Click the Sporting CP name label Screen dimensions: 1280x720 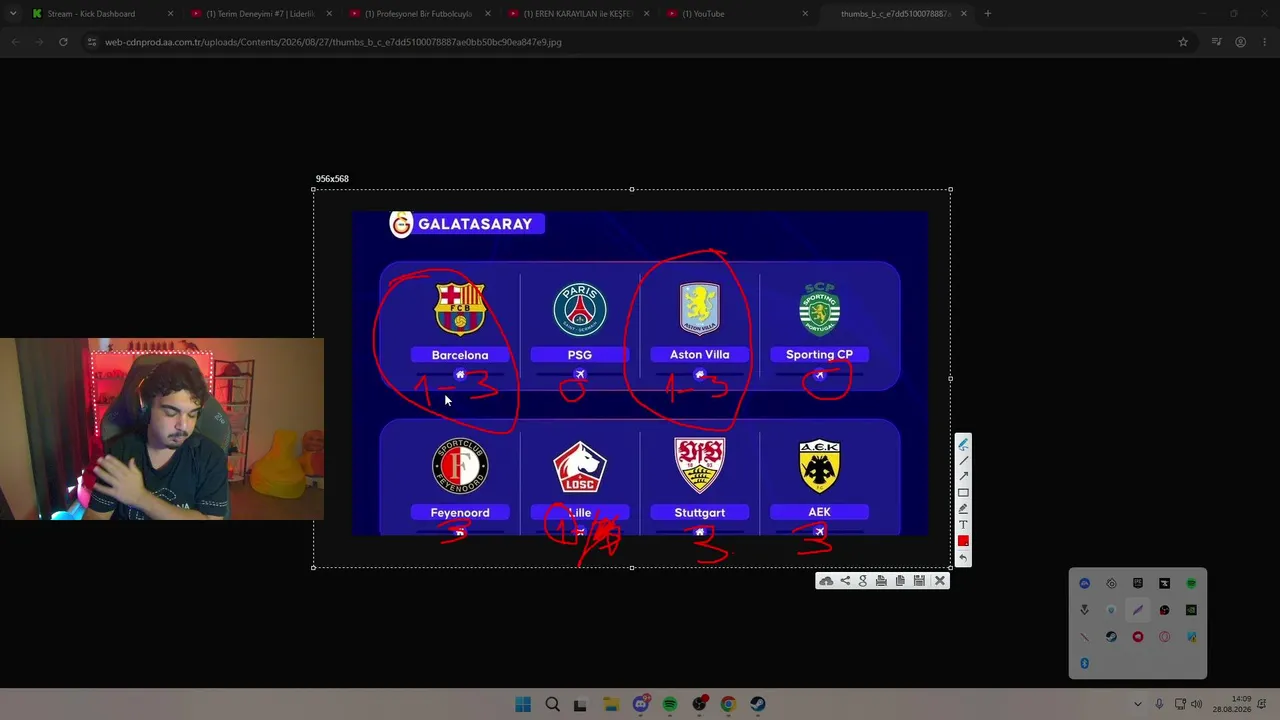[819, 354]
